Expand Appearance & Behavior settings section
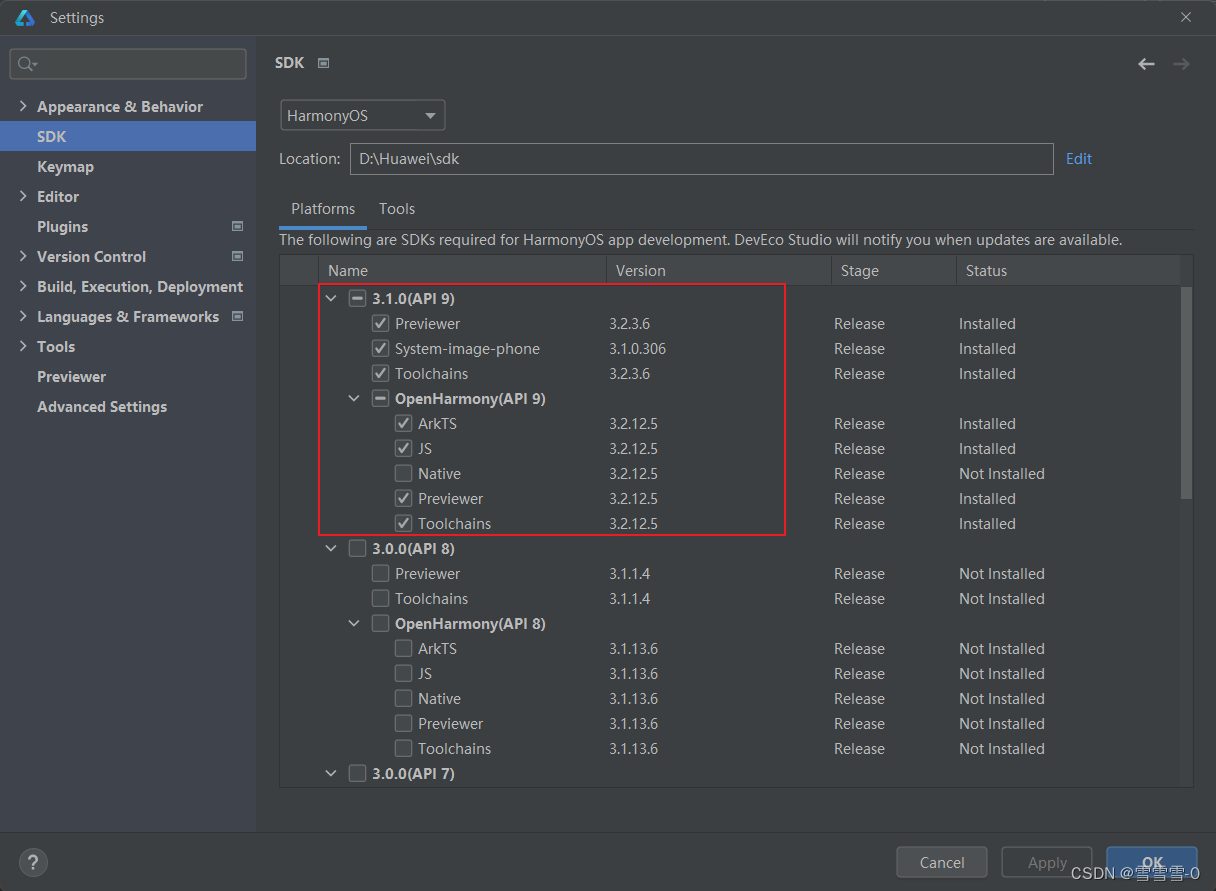Viewport: 1216px width, 891px height. pyautogui.click(x=23, y=106)
